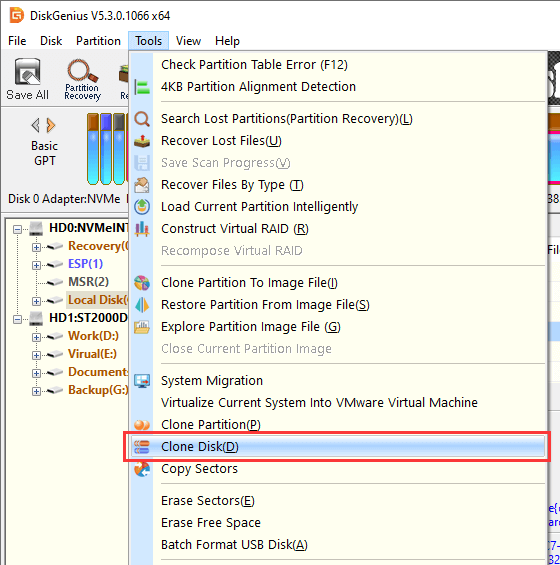The image size is (560, 565).
Task: Choose Batch Format USB Disk(A)
Action: click(x=338, y=545)
